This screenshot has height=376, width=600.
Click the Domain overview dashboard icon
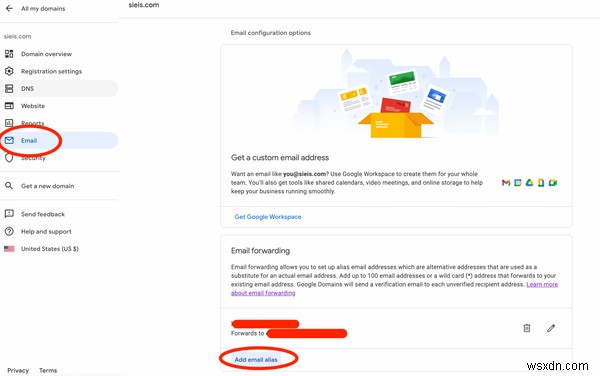pos(9,54)
